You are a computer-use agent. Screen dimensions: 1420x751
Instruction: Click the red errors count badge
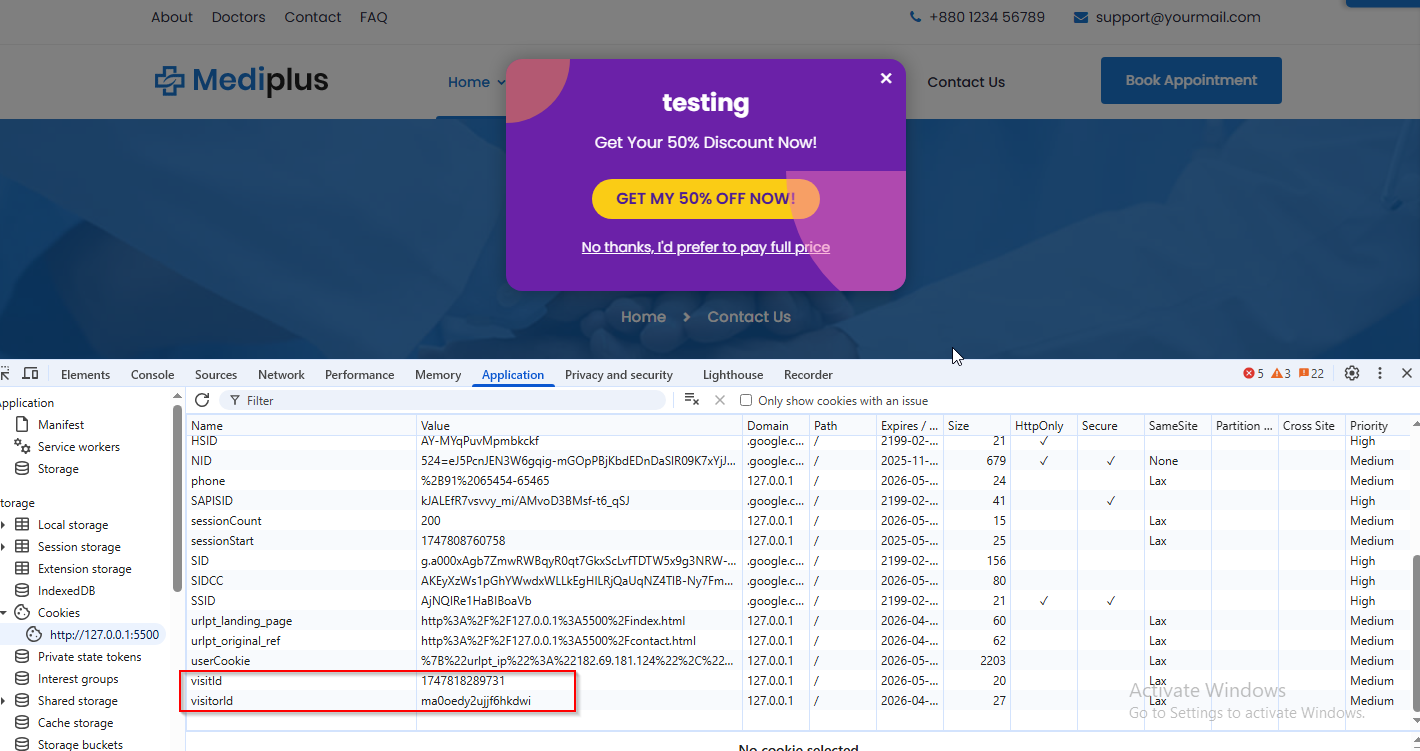point(1253,374)
